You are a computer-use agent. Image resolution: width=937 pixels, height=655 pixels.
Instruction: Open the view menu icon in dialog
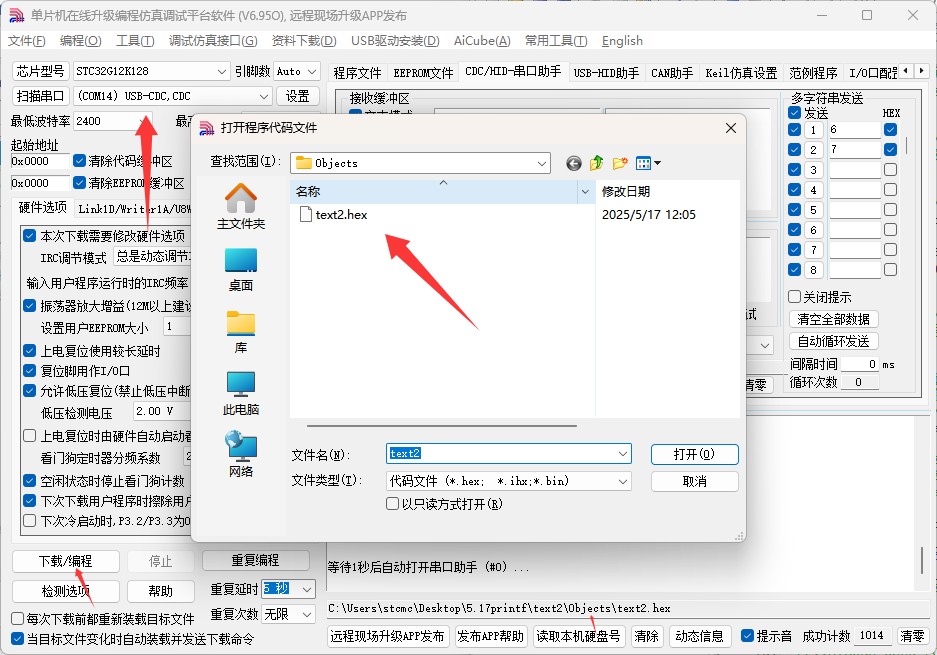pos(648,163)
